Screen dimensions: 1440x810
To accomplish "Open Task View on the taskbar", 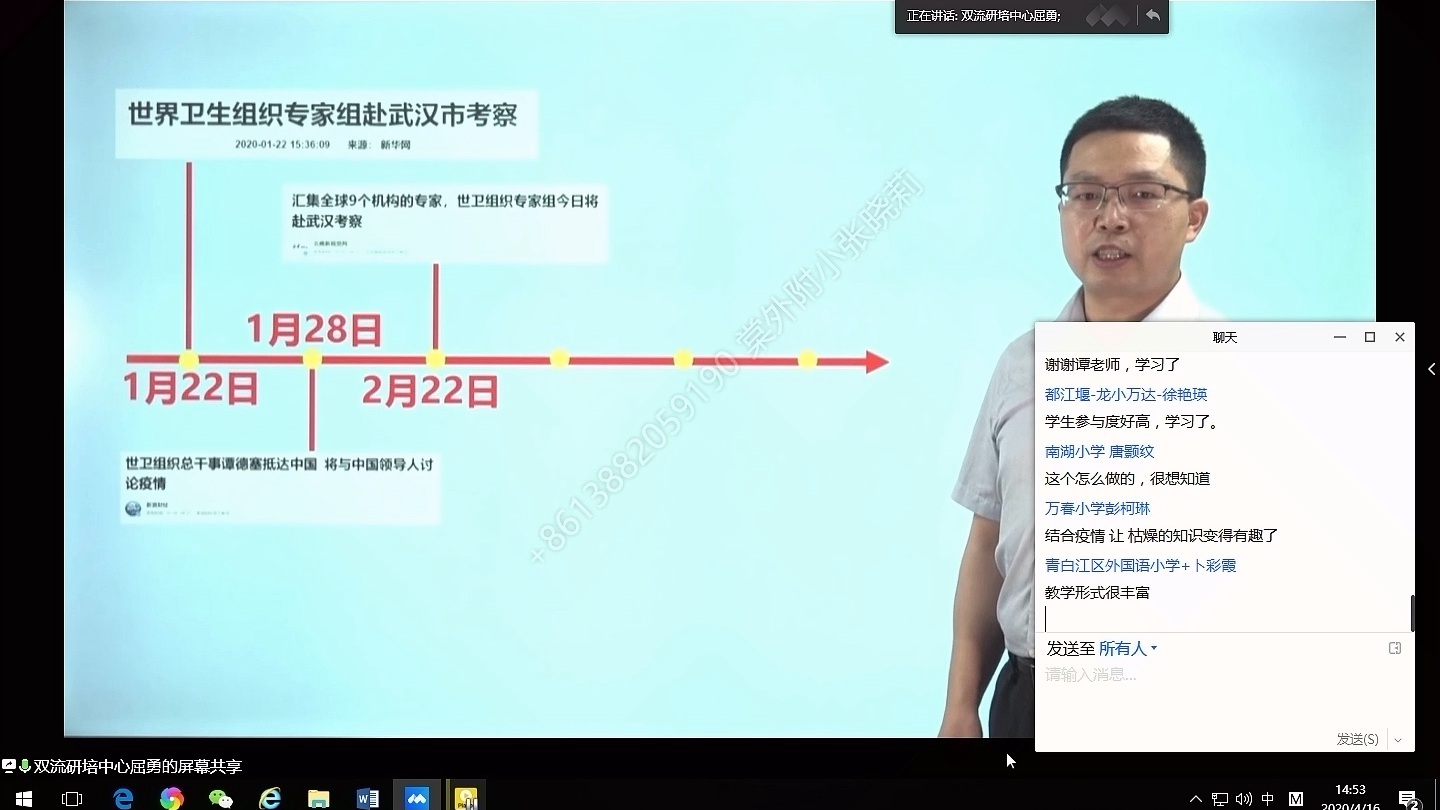I will coord(72,798).
